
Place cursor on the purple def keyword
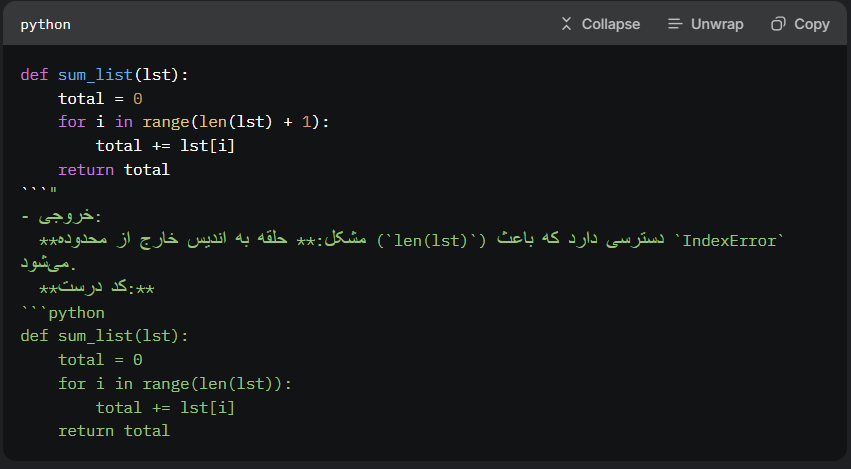click(34, 74)
